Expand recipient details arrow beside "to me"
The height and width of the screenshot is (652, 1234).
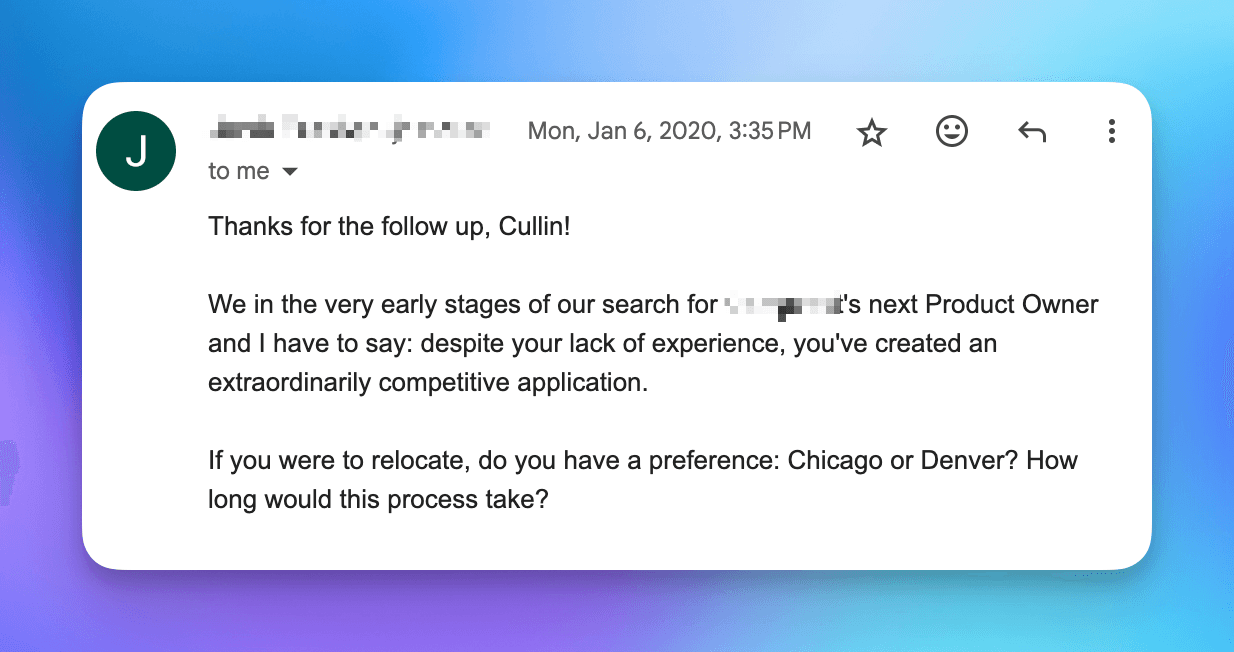point(290,172)
